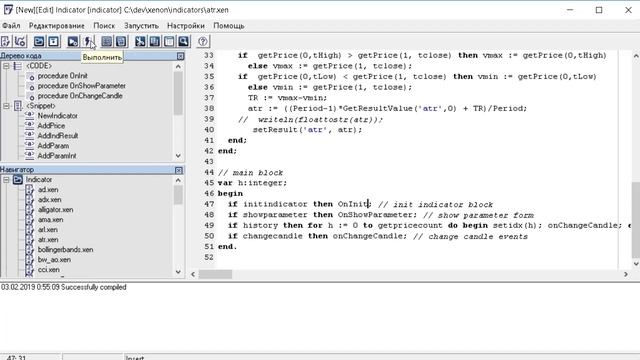
Task: Click code tree scroll up arrow
Action: [x=178, y=66]
